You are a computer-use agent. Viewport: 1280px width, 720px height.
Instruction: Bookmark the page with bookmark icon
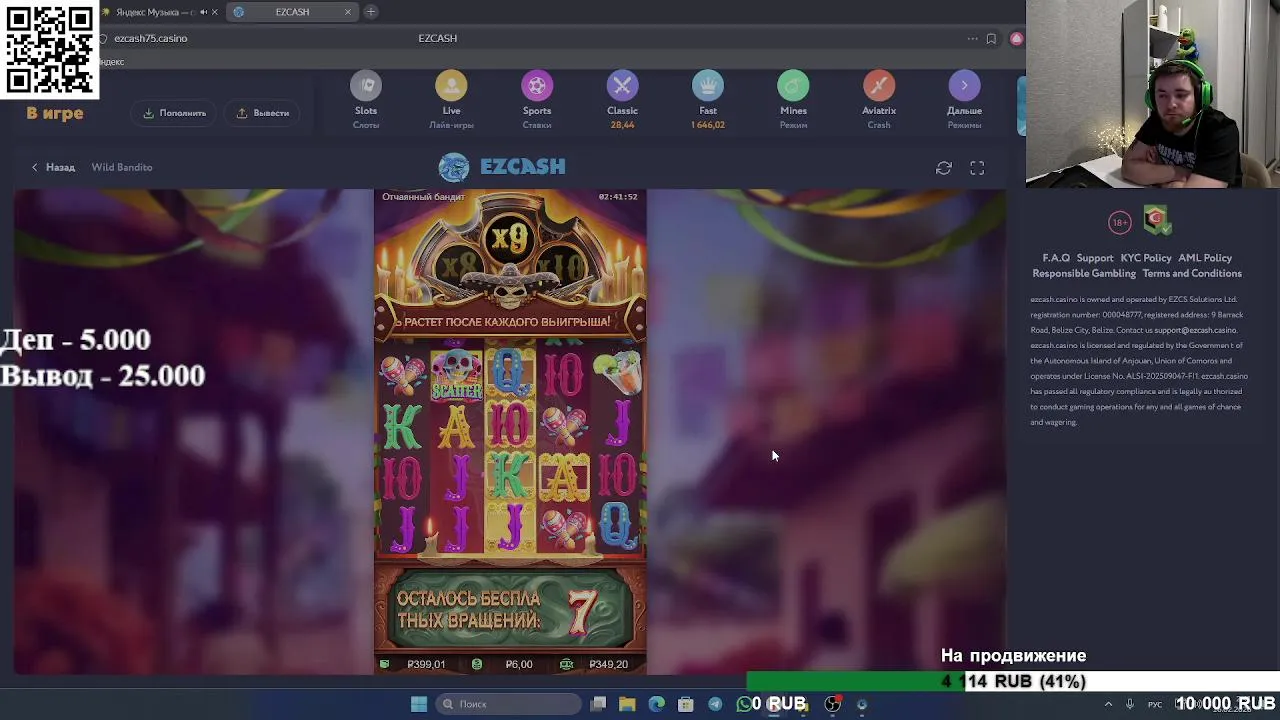pos(991,38)
